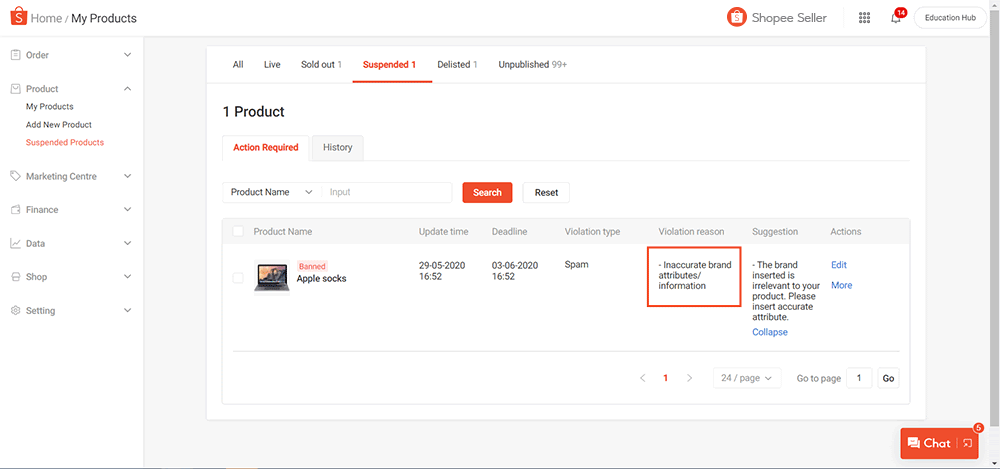
Task: Go to the previous page arrow
Action: tap(643, 378)
